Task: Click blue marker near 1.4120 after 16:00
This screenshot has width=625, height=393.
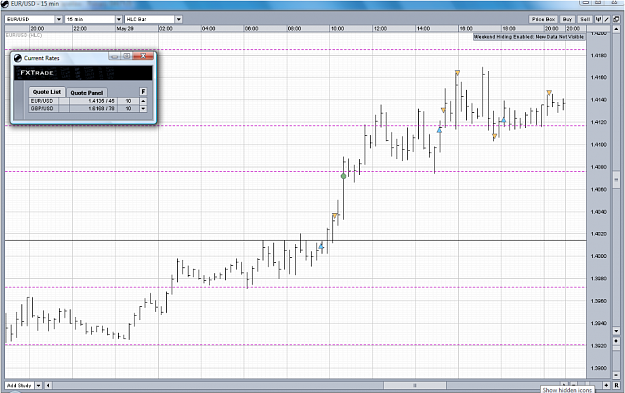Action: tap(503, 120)
